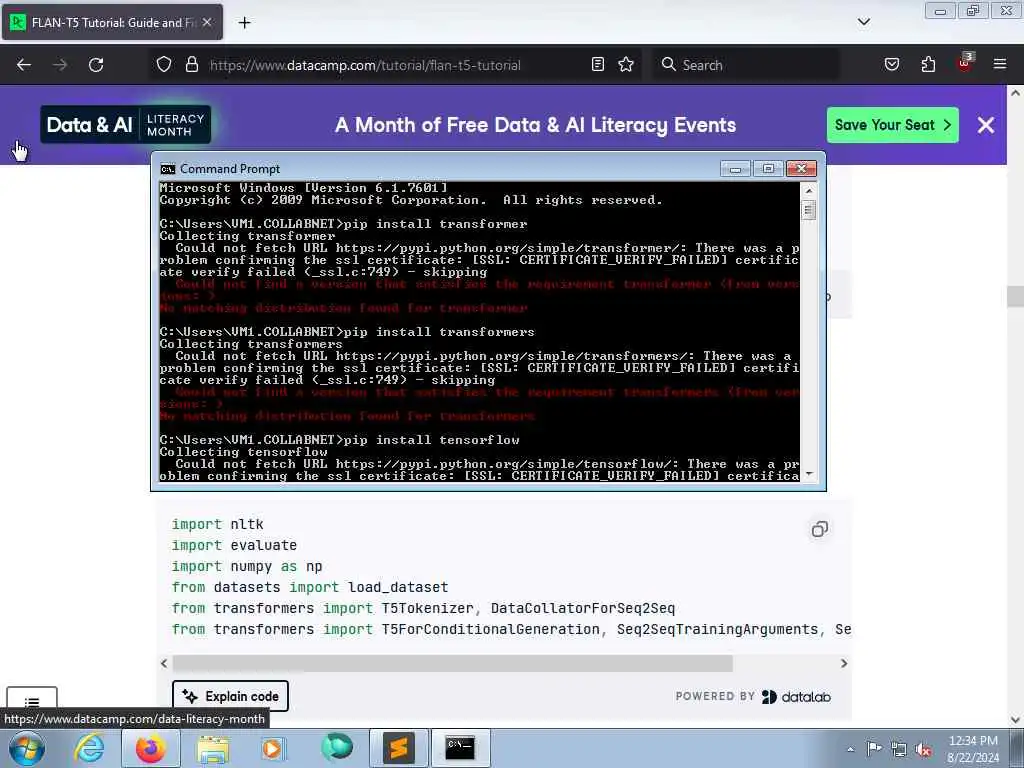Select the FLAN-T5 Tutorial tab
This screenshot has height=768, width=1024.
[112, 22]
